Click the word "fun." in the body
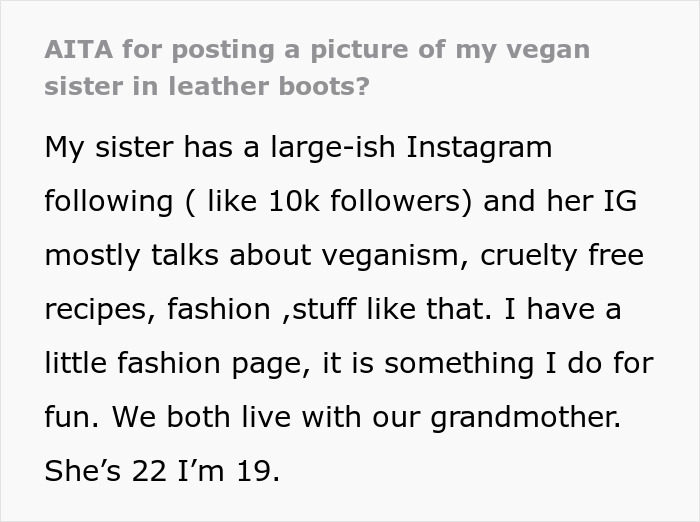The width and height of the screenshot is (700, 522). 70,417
